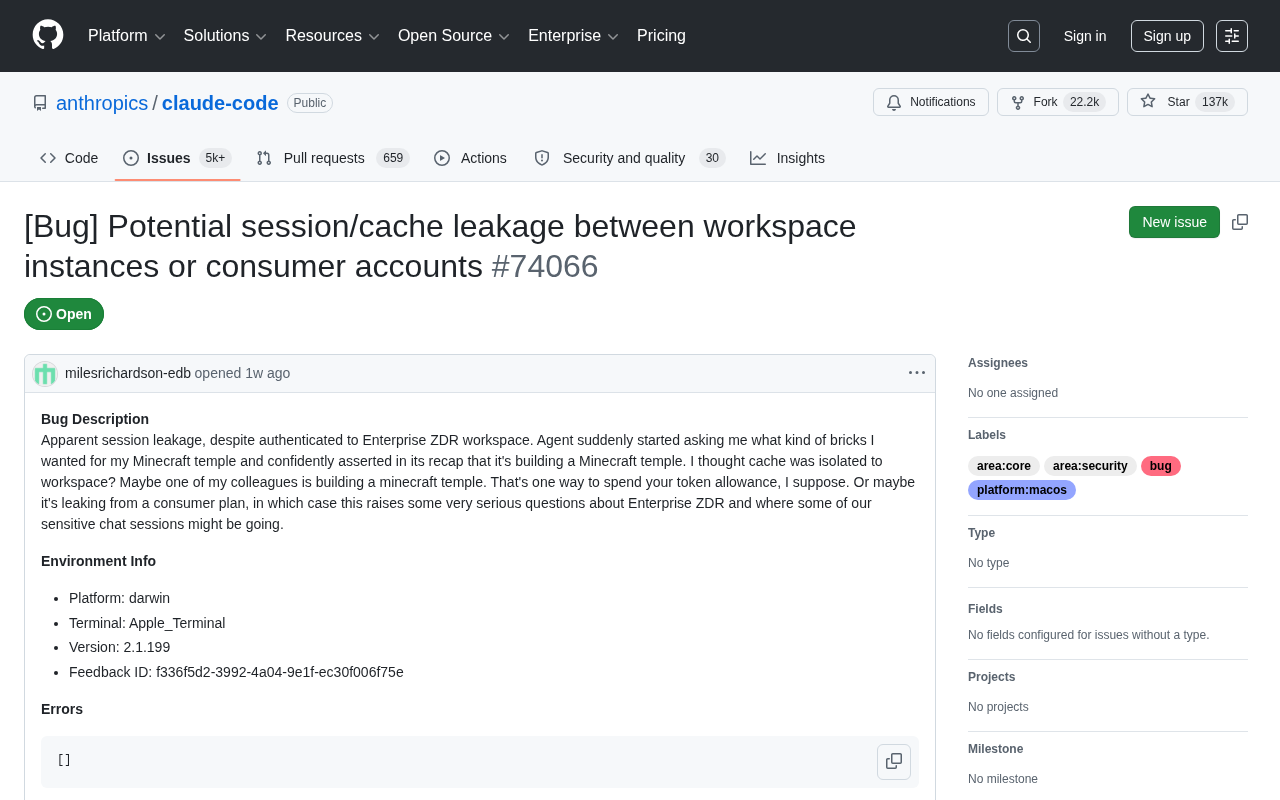
Task: Switch to the Pull requests tab
Action: tap(333, 158)
